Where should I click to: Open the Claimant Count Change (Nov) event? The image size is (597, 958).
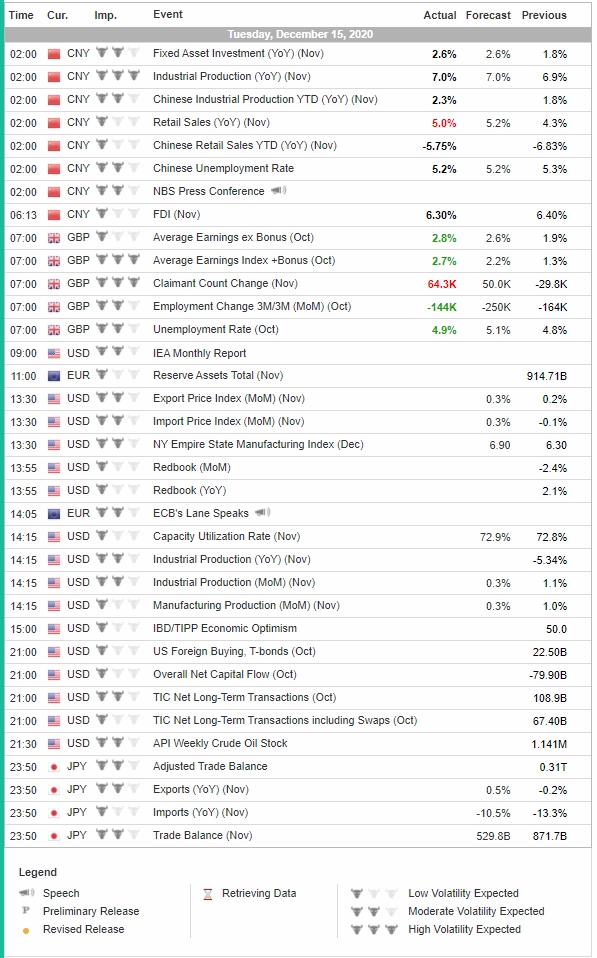[225, 283]
